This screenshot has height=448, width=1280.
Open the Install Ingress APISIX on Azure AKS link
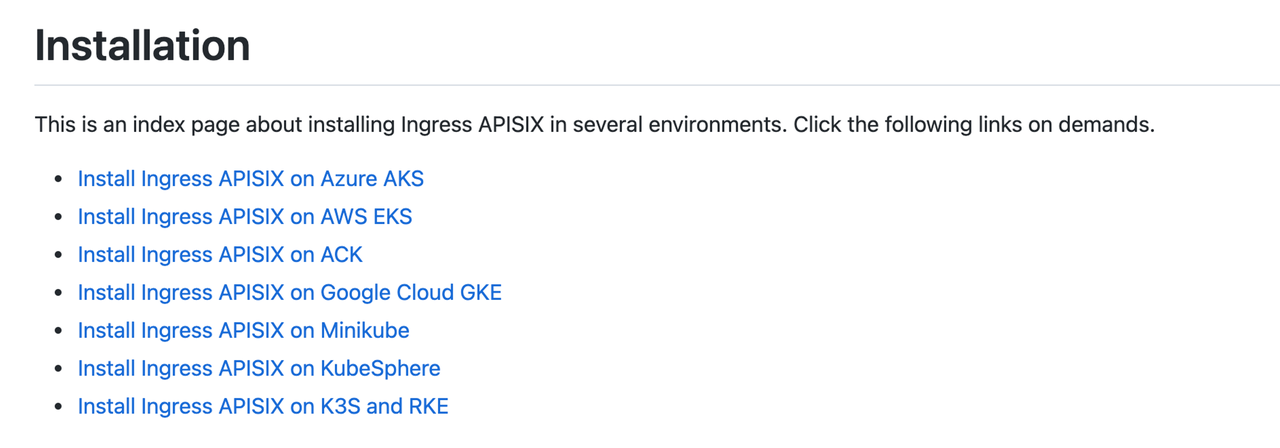click(251, 179)
